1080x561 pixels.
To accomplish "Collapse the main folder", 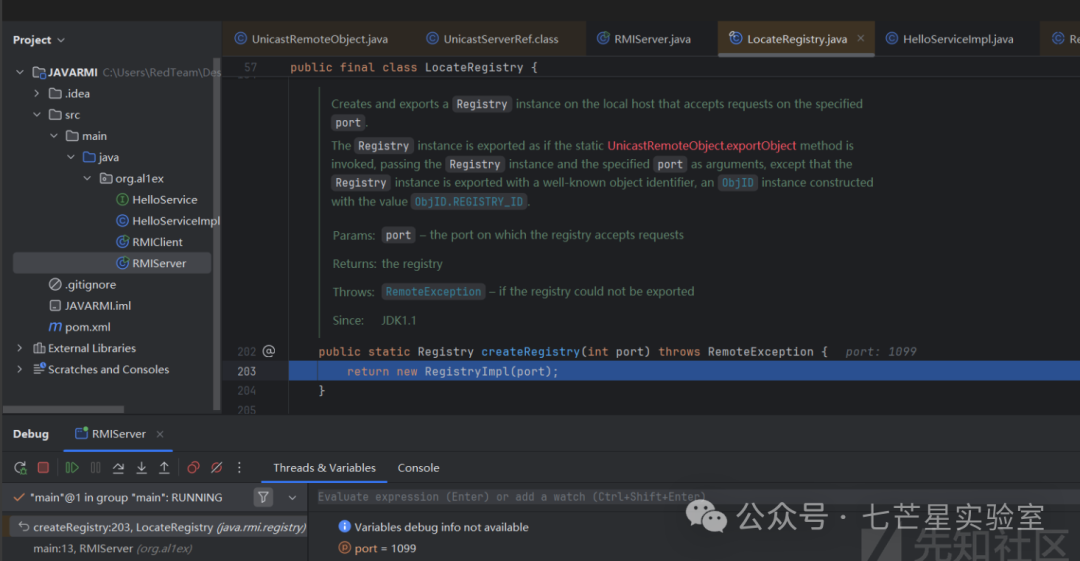I will pyautogui.click(x=54, y=136).
